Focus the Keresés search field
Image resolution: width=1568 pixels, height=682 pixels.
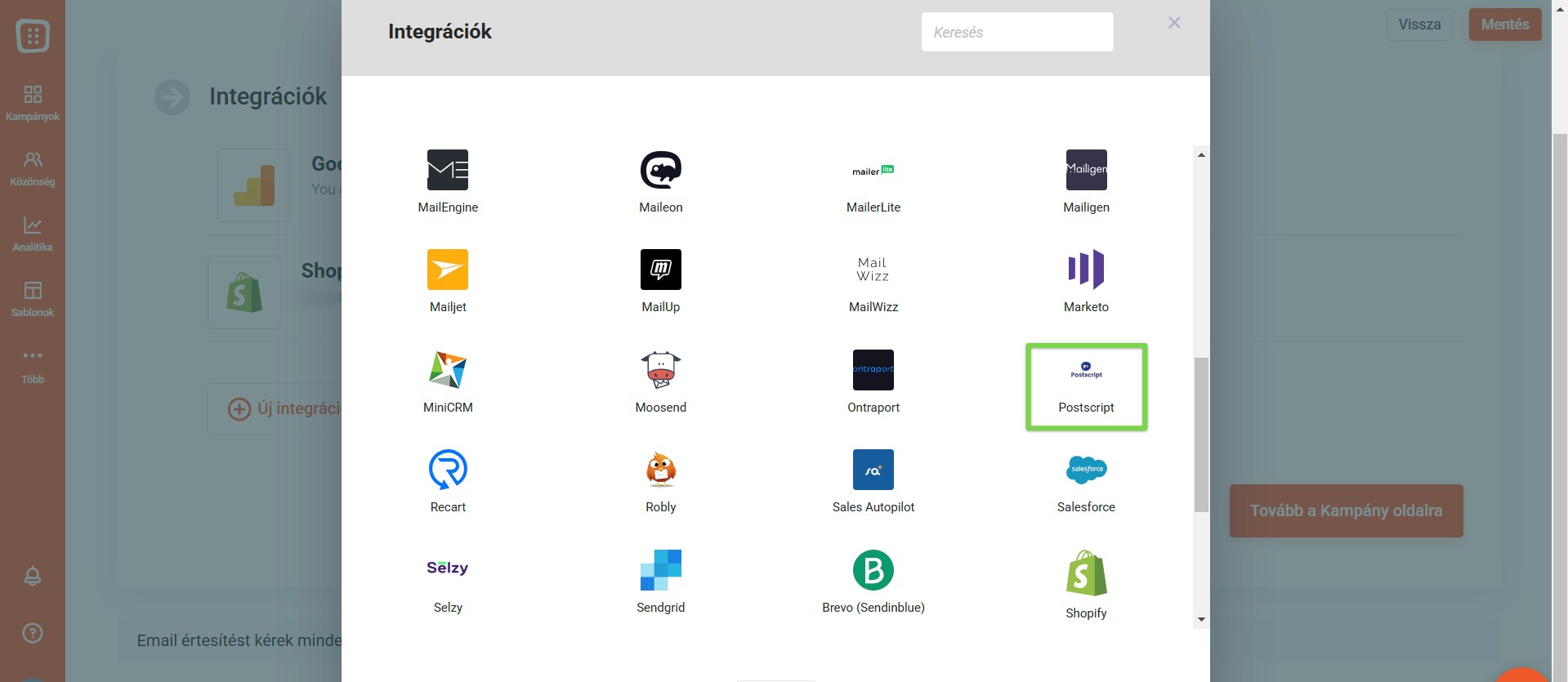tap(1017, 32)
